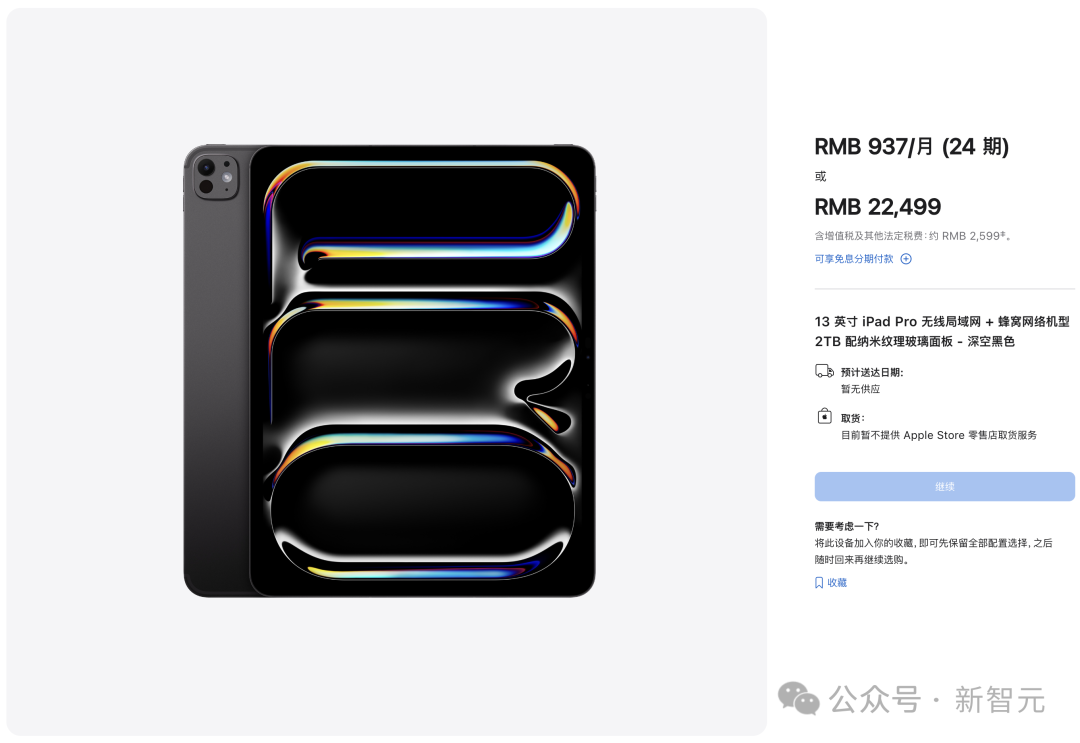
Task: Click the Apple Store pickup bag icon
Action: [824, 416]
